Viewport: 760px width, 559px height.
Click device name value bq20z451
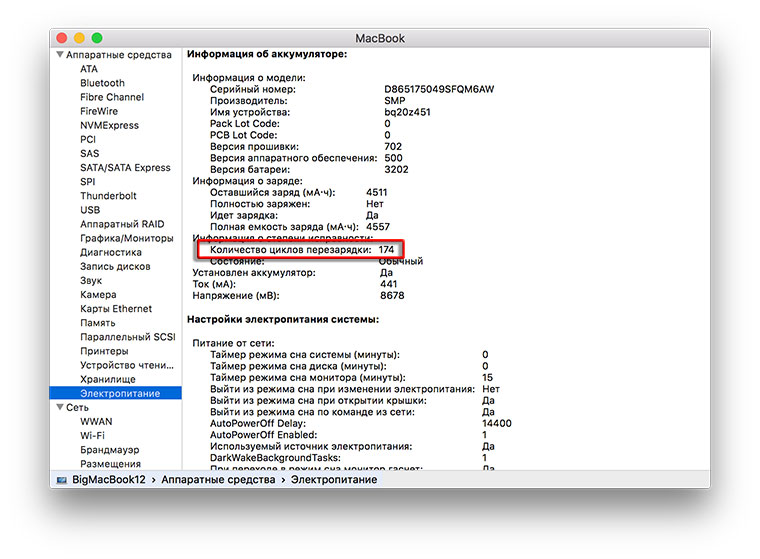407,112
